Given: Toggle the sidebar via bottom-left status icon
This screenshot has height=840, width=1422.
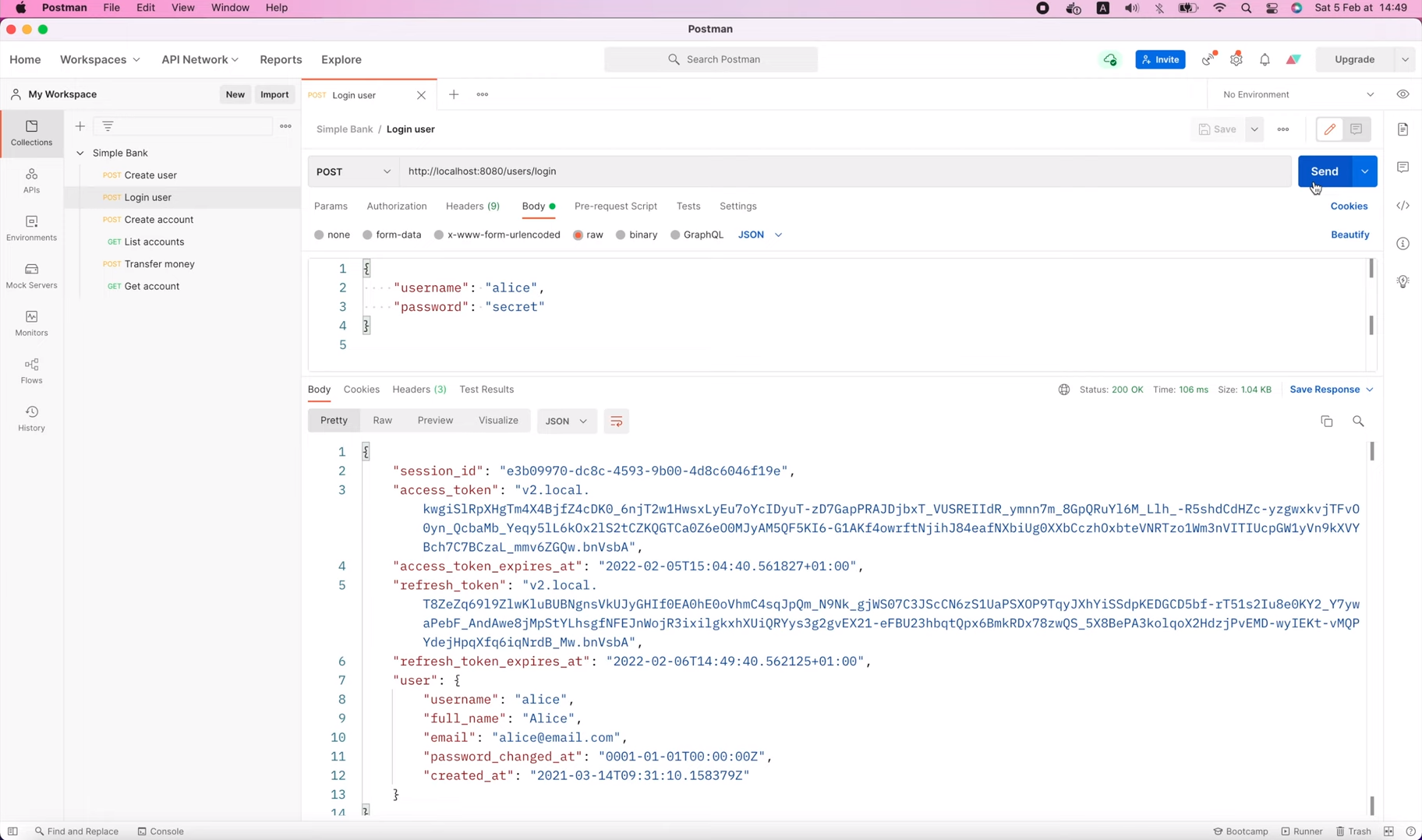Looking at the screenshot, I should coord(12,831).
